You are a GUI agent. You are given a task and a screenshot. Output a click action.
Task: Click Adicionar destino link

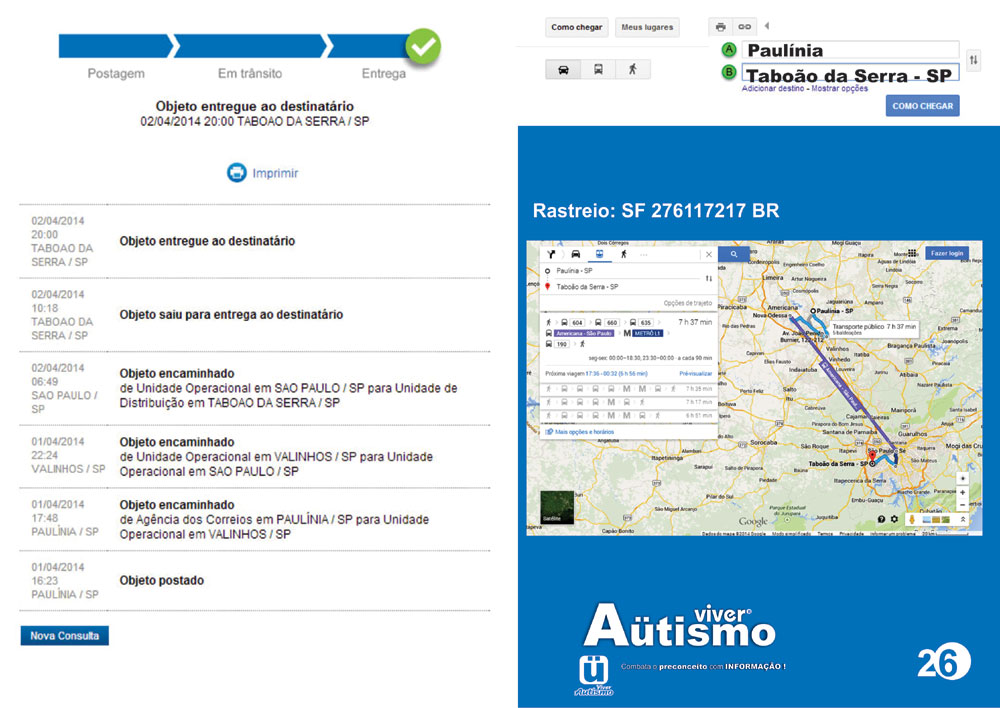coord(773,88)
